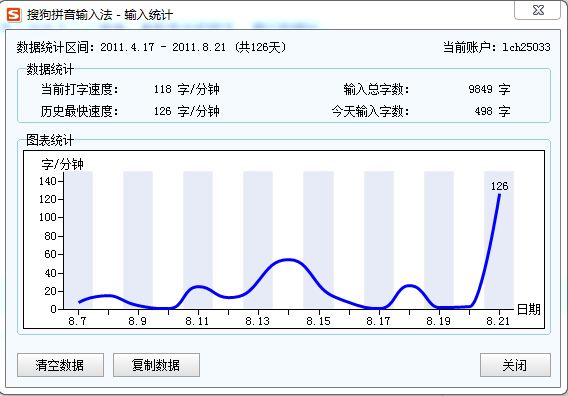Image resolution: width=568 pixels, height=396 pixels.
Task: Click the 输入总字数 label
Action: pyautogui.click(x=376, y=89)
